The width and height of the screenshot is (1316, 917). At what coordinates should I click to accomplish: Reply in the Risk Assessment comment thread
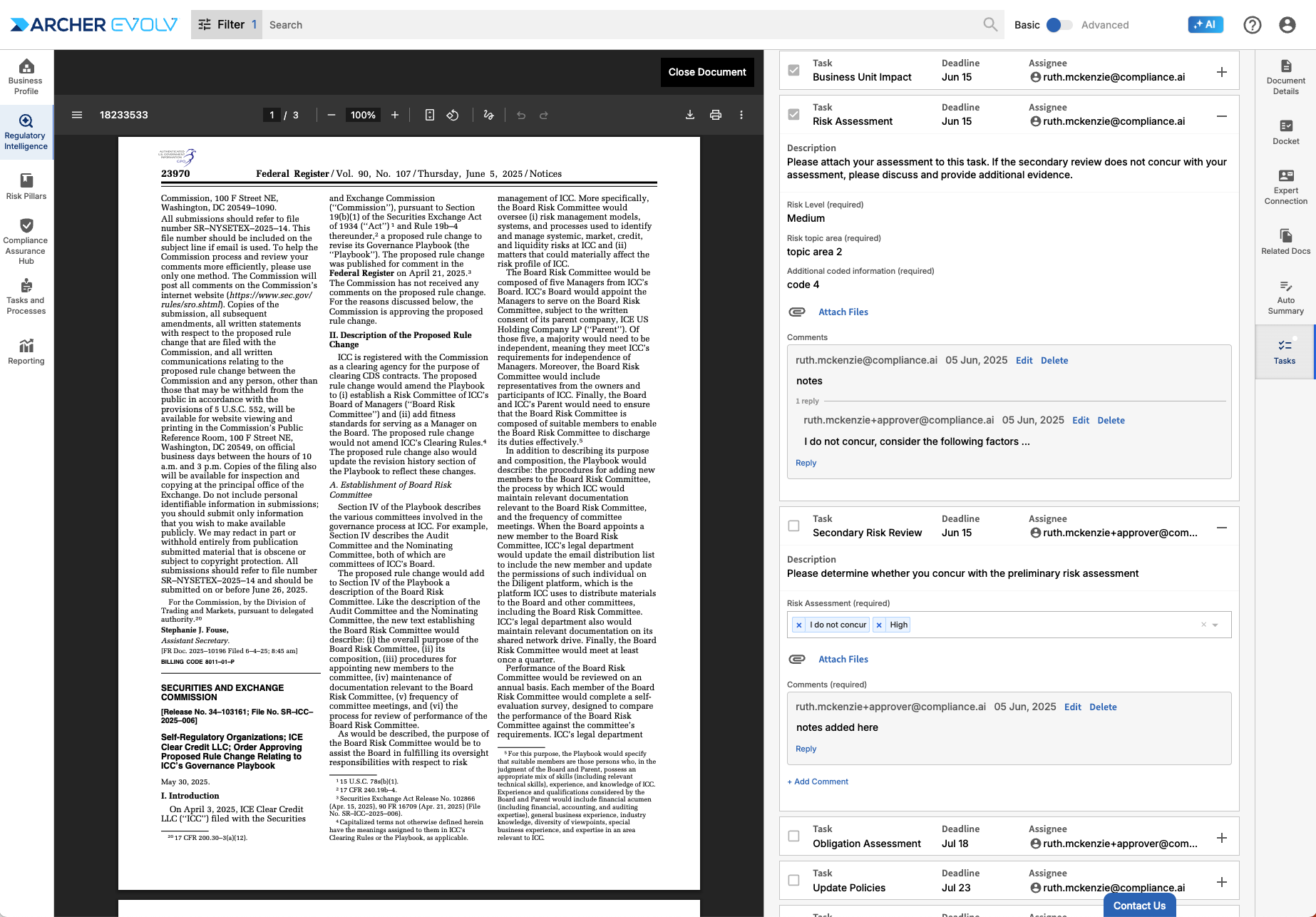[806, 463]
